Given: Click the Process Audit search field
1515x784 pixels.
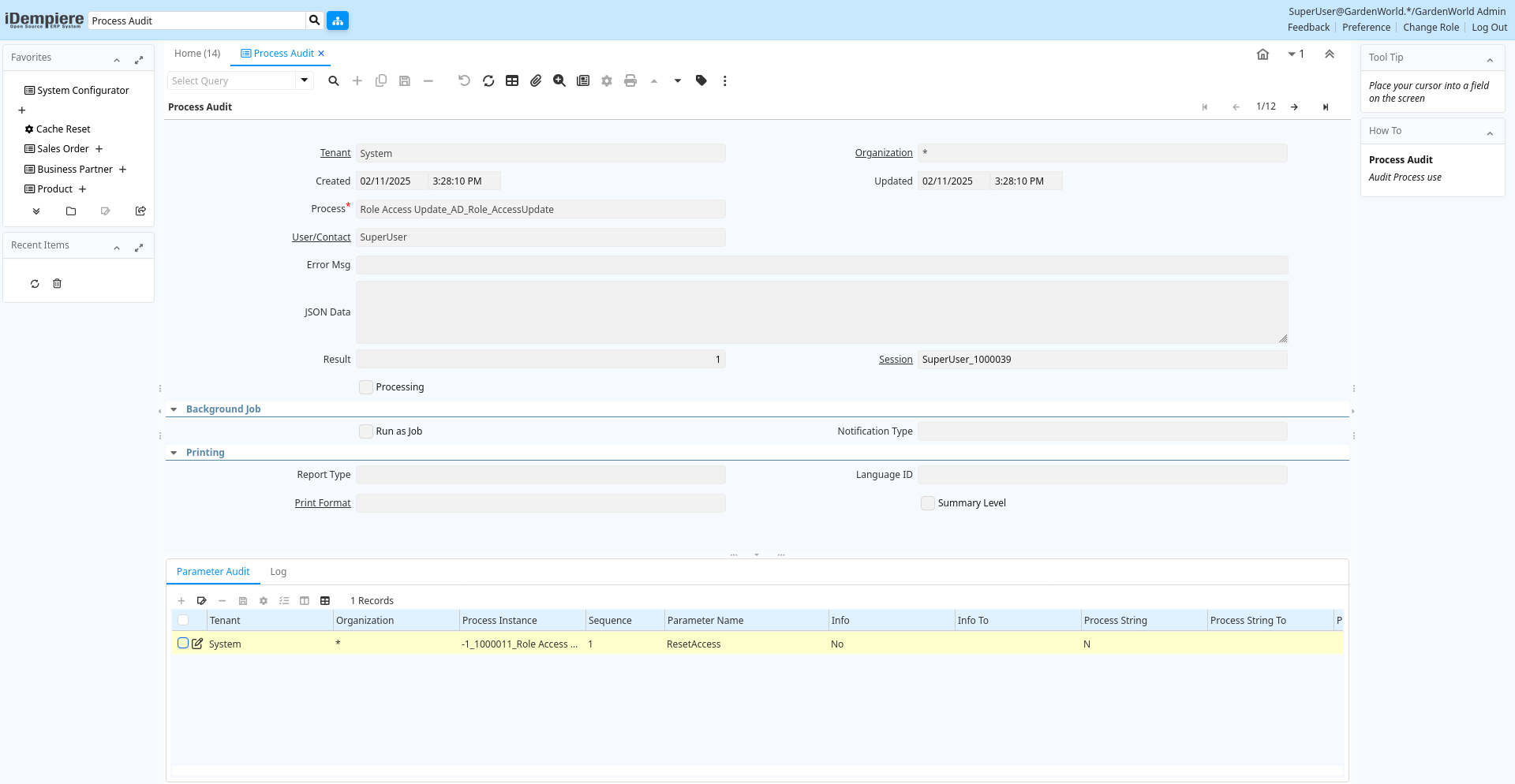Looking at the screenshot, I should pyautogui.click(x=196, y=21).
